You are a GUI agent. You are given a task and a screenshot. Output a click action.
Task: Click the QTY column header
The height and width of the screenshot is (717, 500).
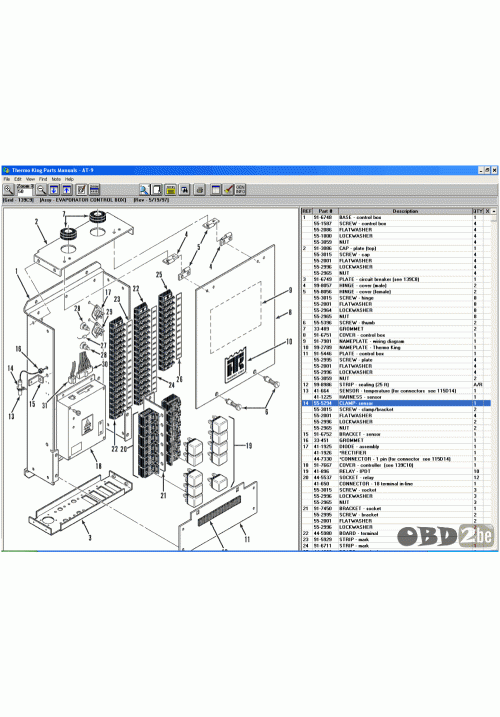477,211
